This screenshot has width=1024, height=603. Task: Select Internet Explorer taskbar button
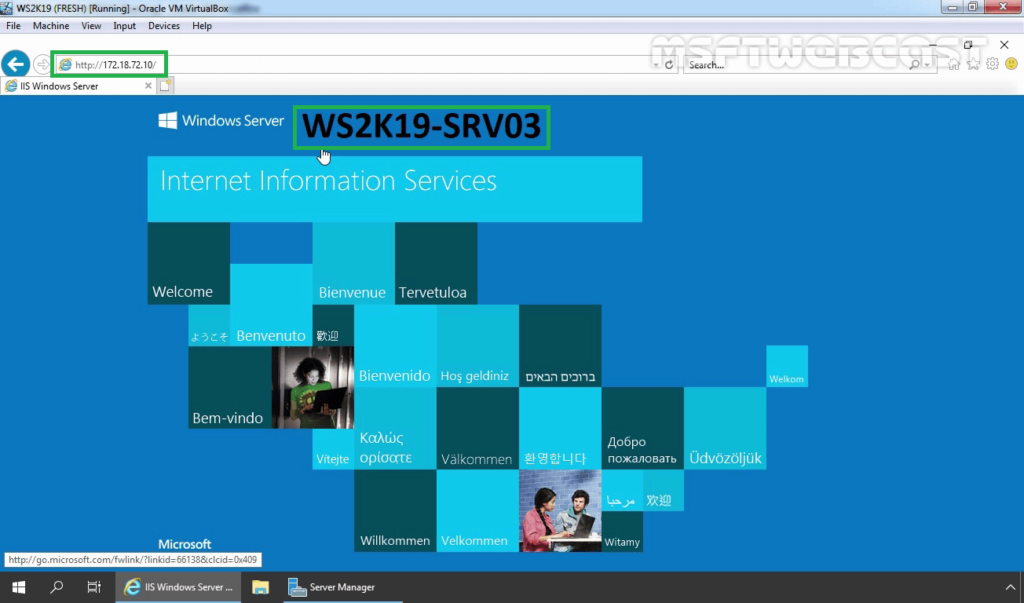pos(178,587)
